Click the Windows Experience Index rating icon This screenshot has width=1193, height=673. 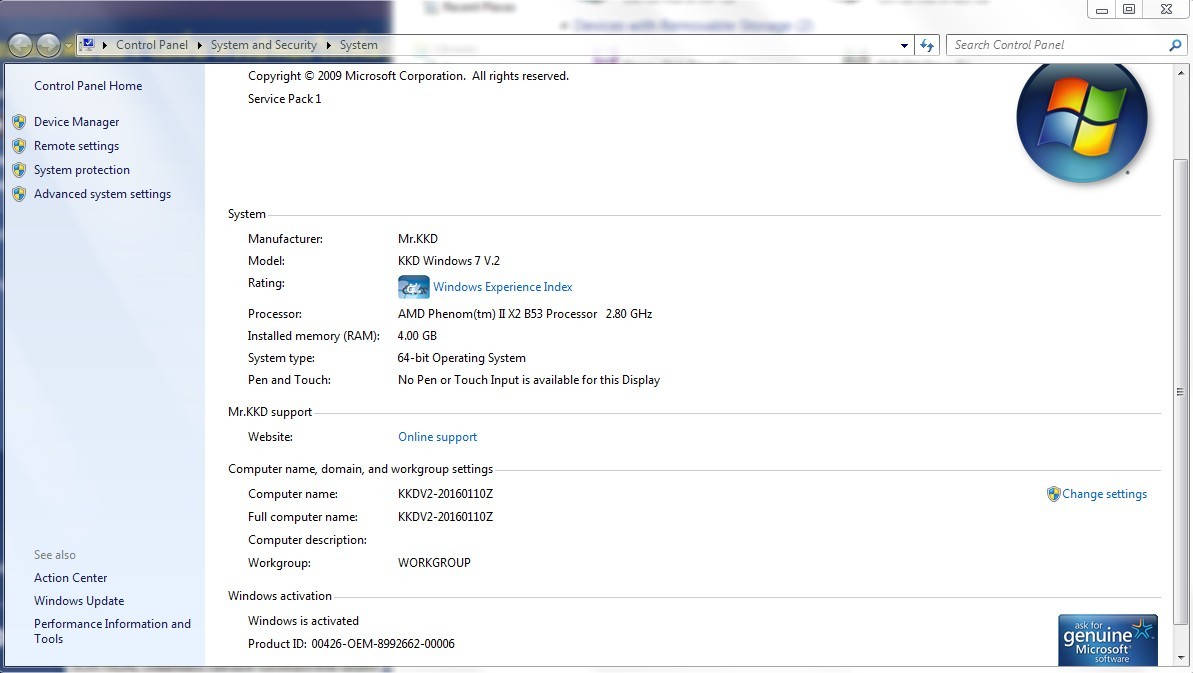413,287
